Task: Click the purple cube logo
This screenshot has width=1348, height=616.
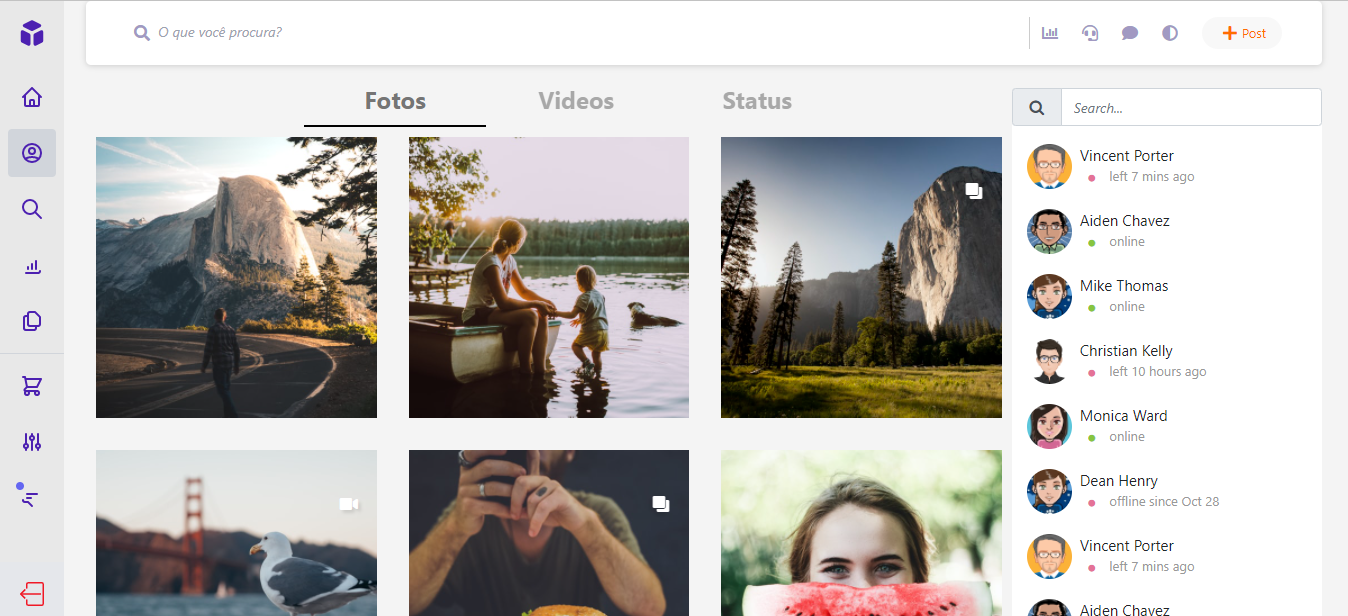Action: [x=32, y=33]
